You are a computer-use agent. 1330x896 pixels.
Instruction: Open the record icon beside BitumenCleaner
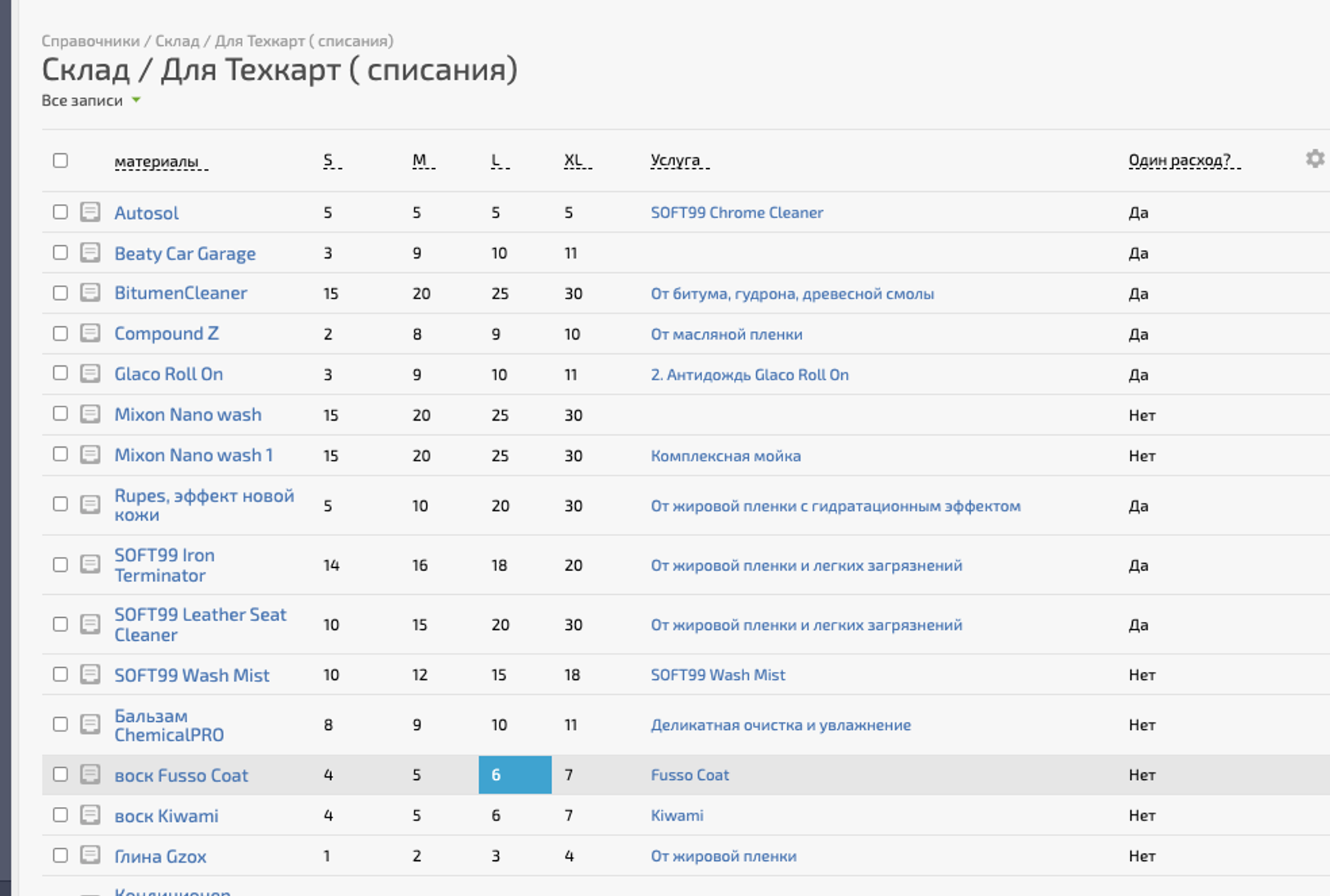90,293
